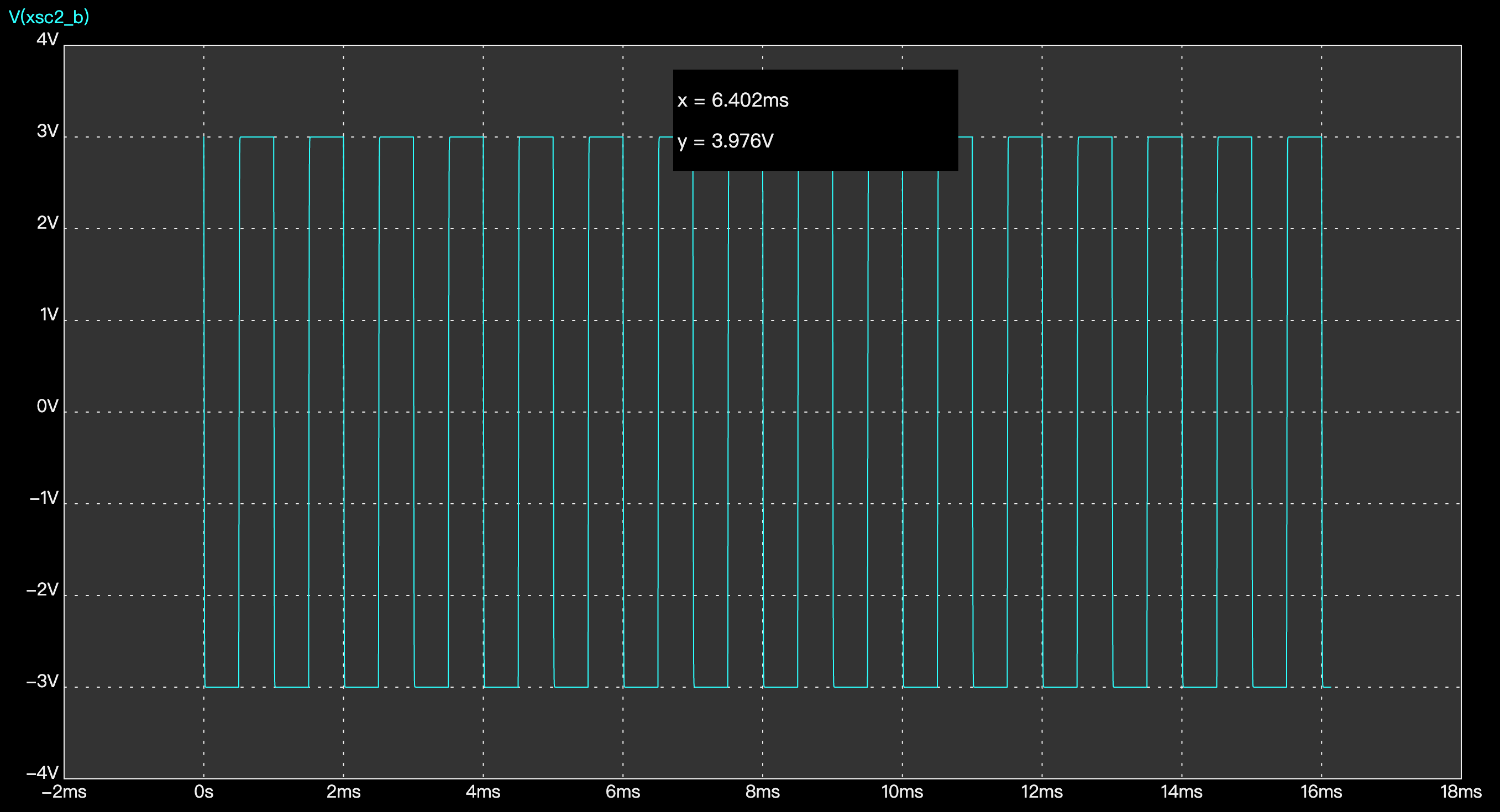
Task: Click the −4V y-axis label
Action: (43, 772)
